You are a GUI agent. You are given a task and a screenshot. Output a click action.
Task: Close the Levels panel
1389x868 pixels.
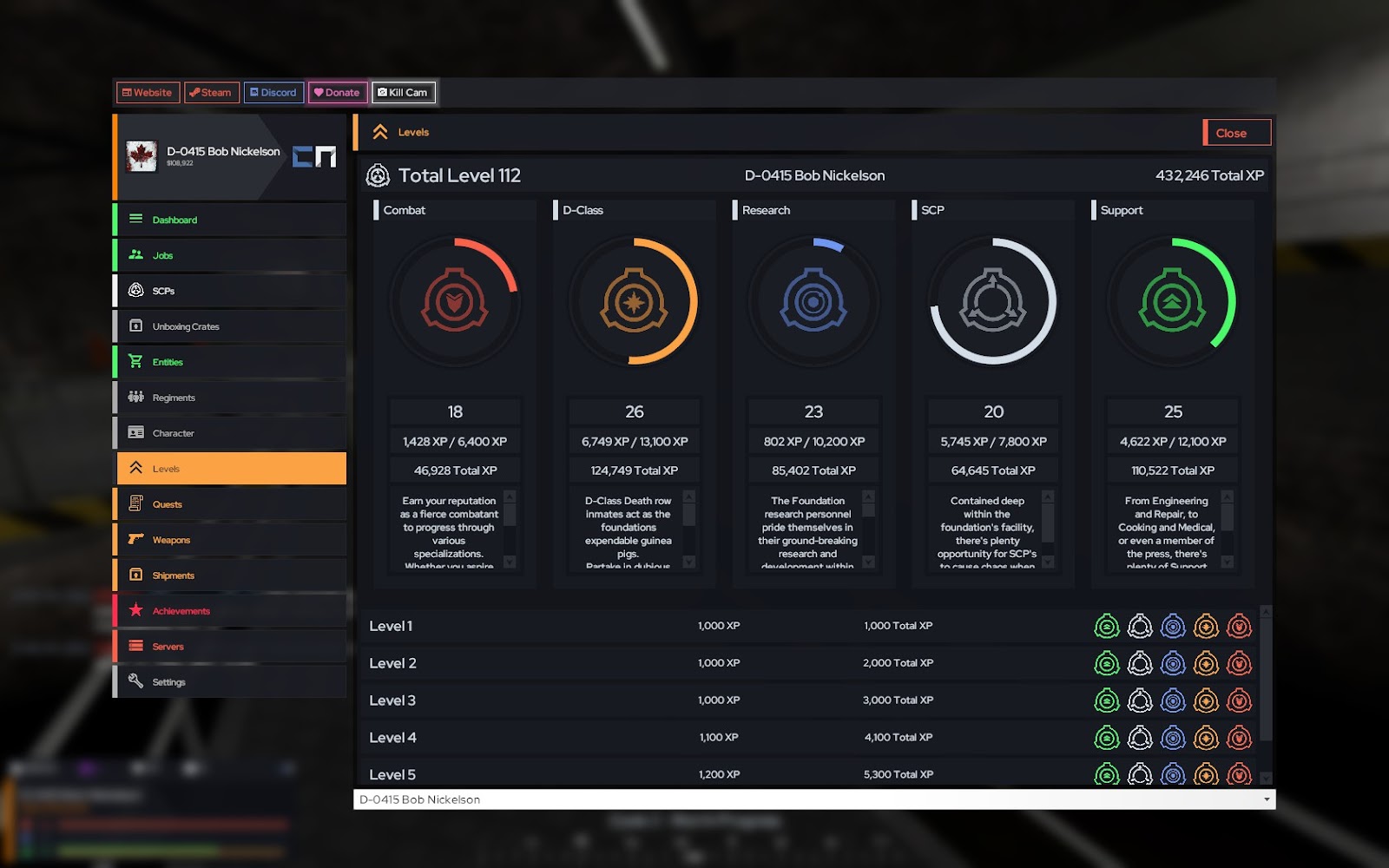click(1236, 133)
